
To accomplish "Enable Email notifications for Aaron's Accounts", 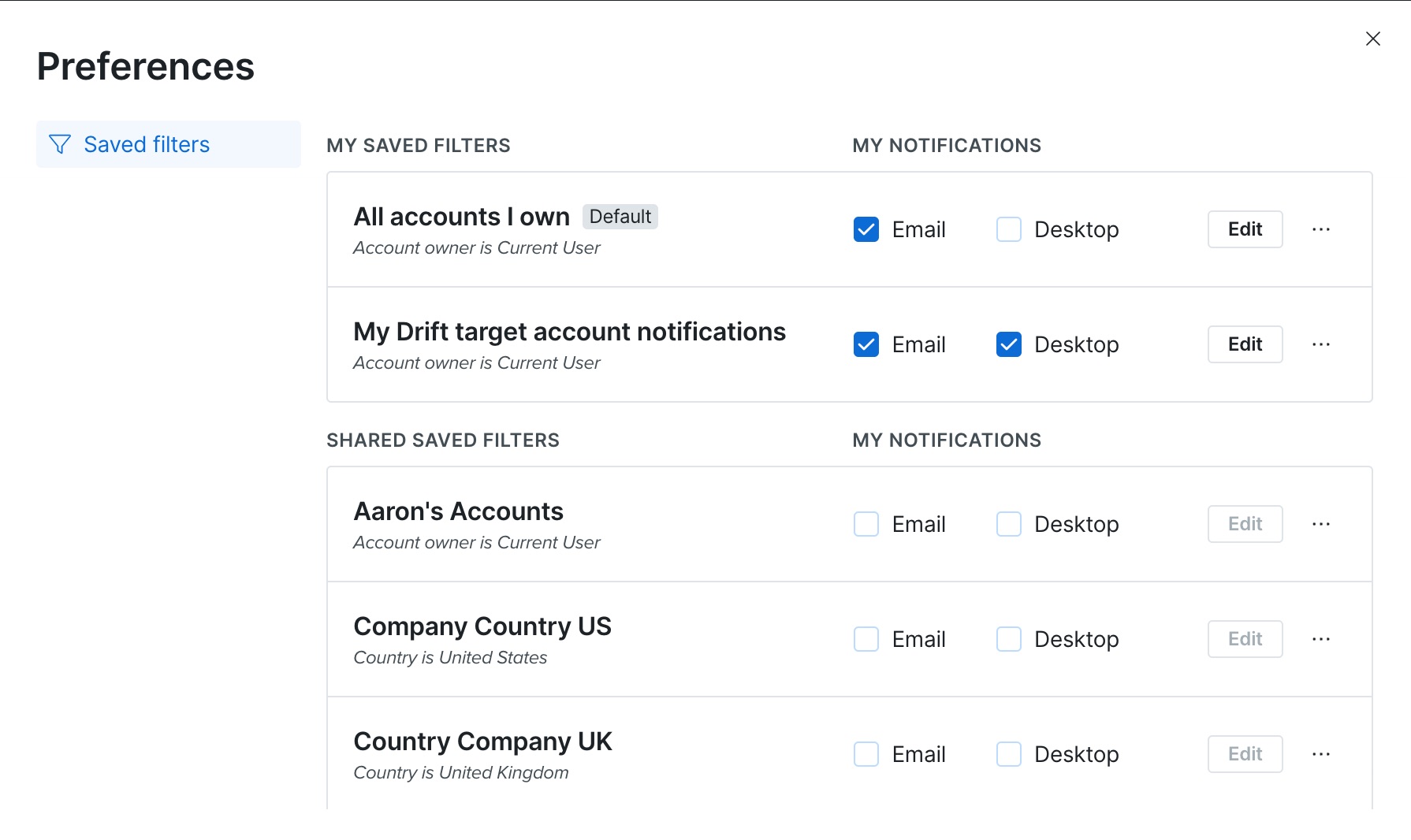I will tap(866, 524).
